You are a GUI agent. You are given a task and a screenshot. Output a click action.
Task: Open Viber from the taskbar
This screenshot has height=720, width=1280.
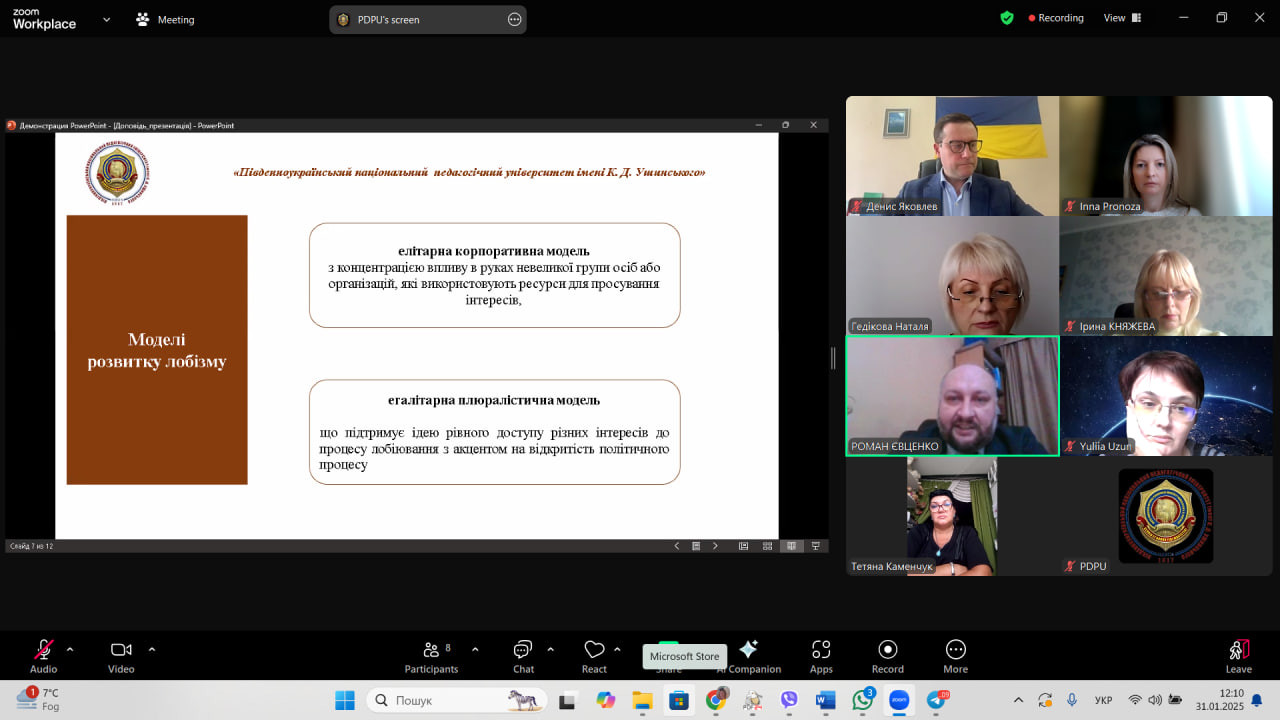[x=790, y=700]
